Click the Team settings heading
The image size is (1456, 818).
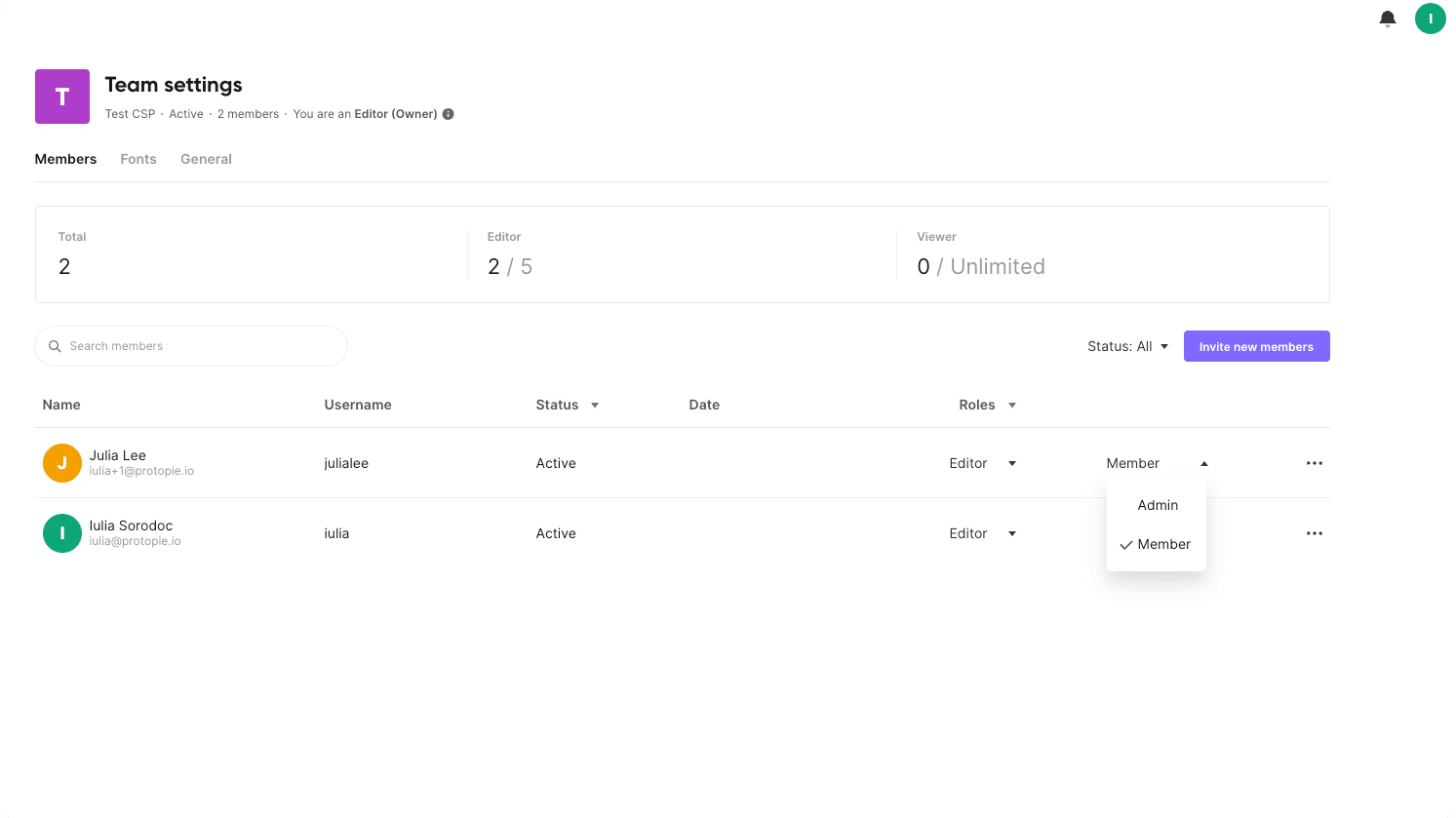click(174, 85)
